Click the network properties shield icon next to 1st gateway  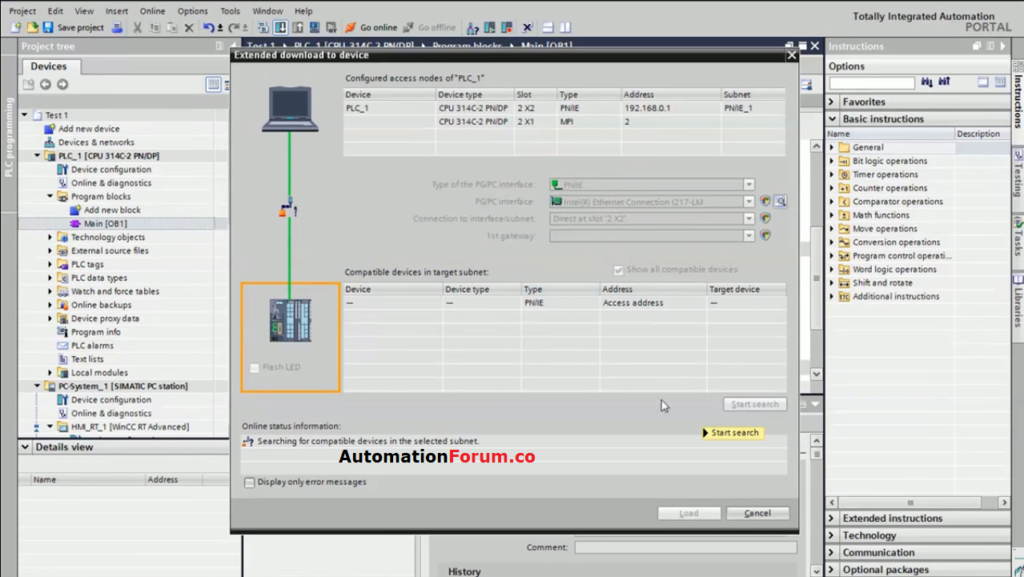pyautogui.click(x=765, y=235)
